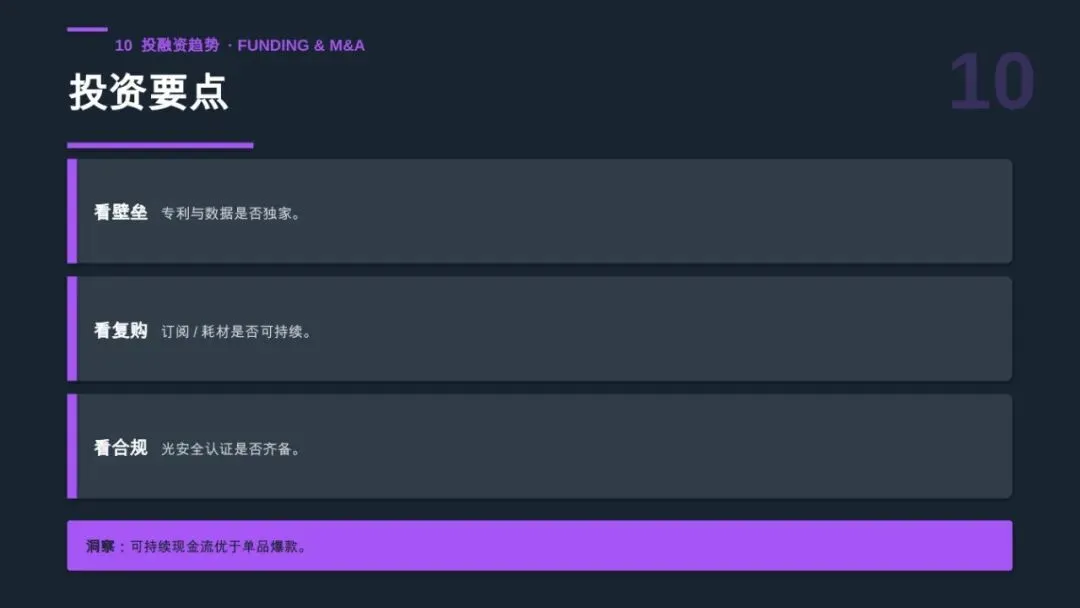The height and width of the screenshot is (608, 1080).
Task: Click the middle of the 看复购 card
Action: pos(539,328)
